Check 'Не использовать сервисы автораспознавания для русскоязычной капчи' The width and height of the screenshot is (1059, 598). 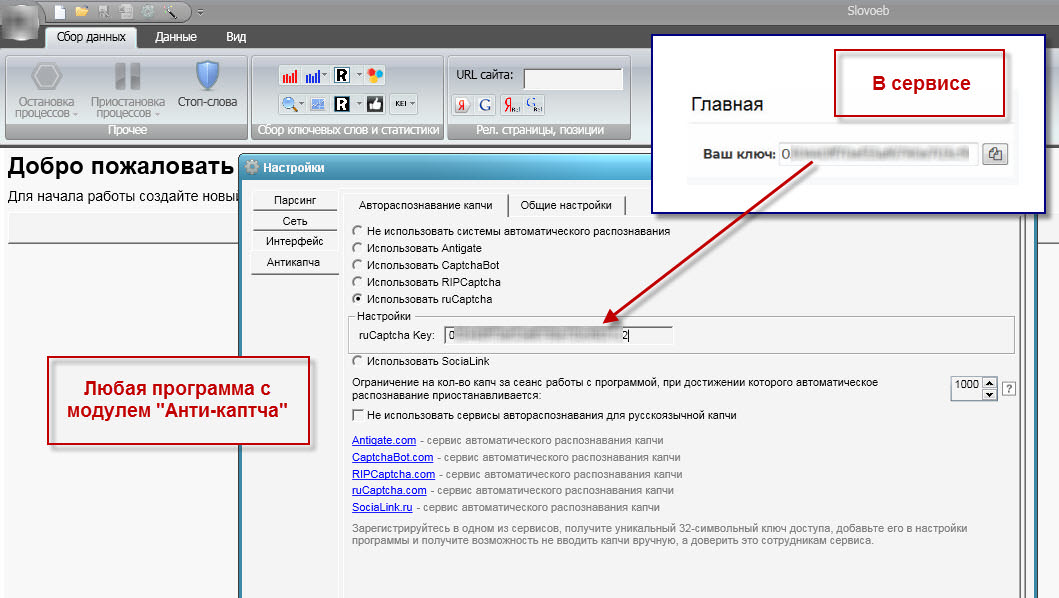[358, 415]
